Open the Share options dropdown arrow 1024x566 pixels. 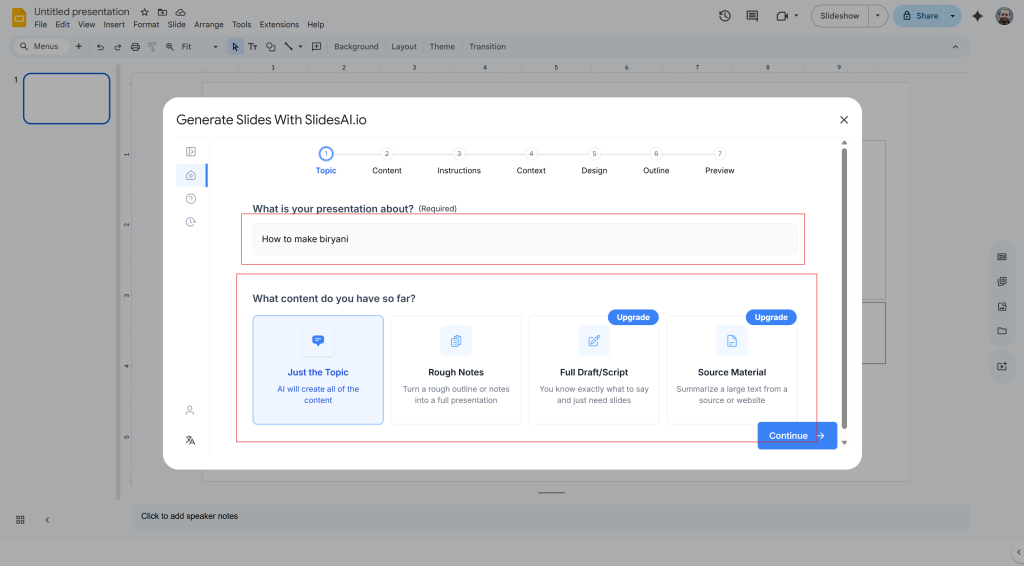[x=953, y=16]
